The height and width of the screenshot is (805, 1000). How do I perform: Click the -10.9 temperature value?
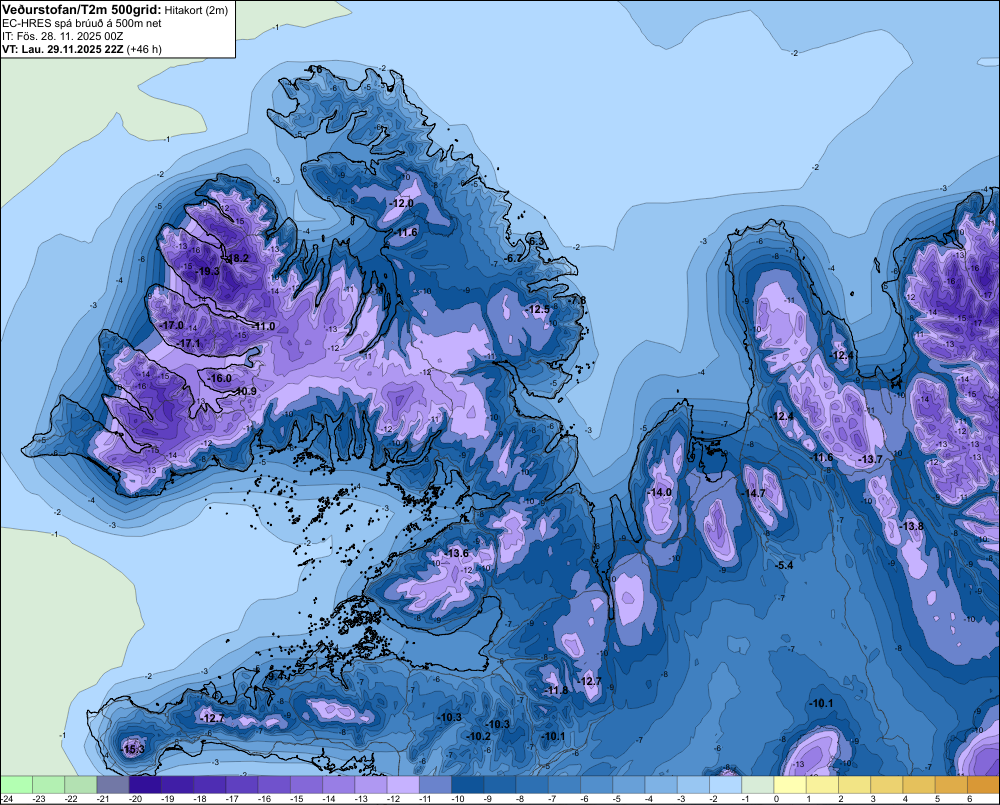(245, 391)
